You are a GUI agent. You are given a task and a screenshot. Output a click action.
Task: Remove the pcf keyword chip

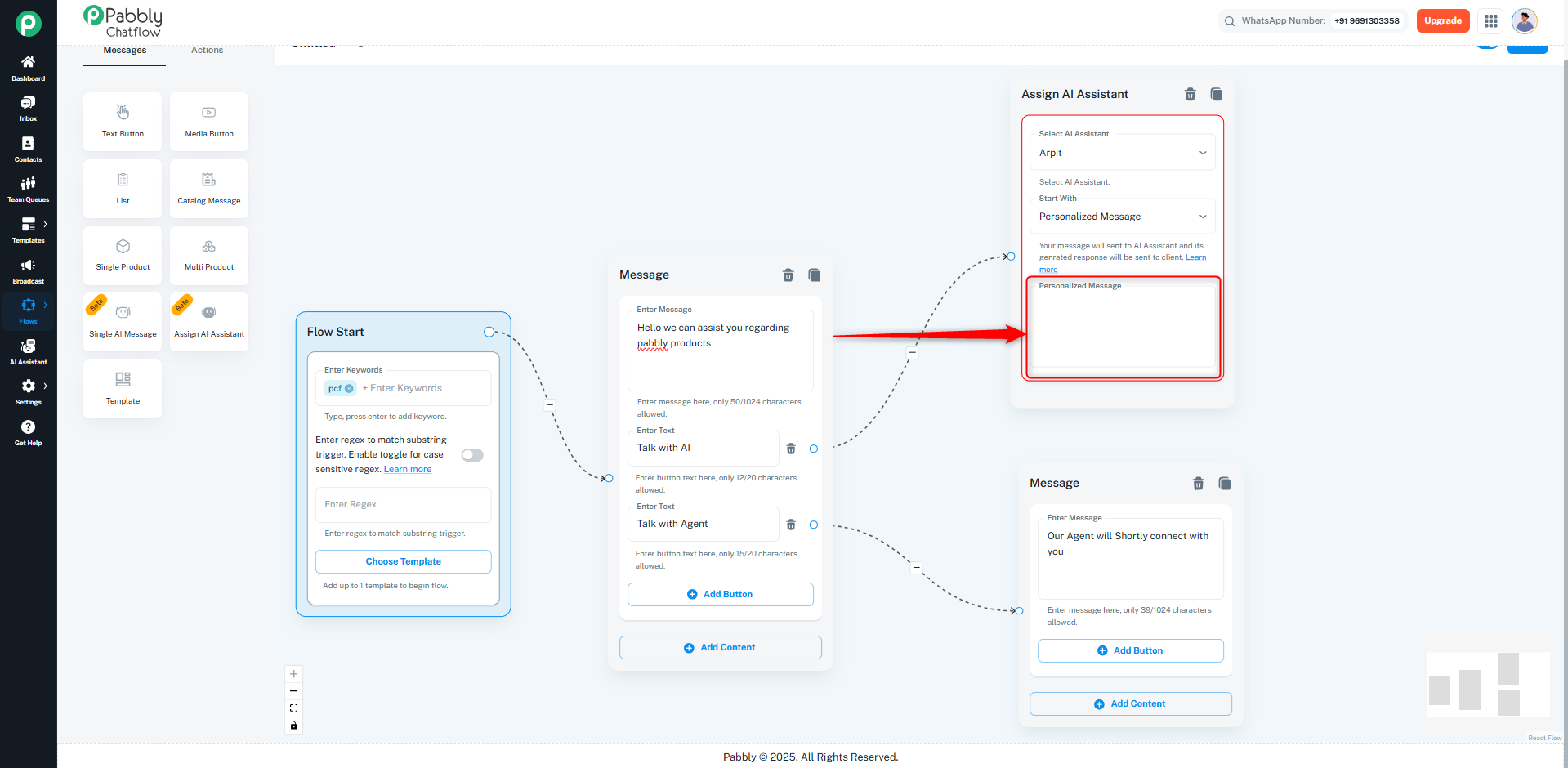[350, 389]
